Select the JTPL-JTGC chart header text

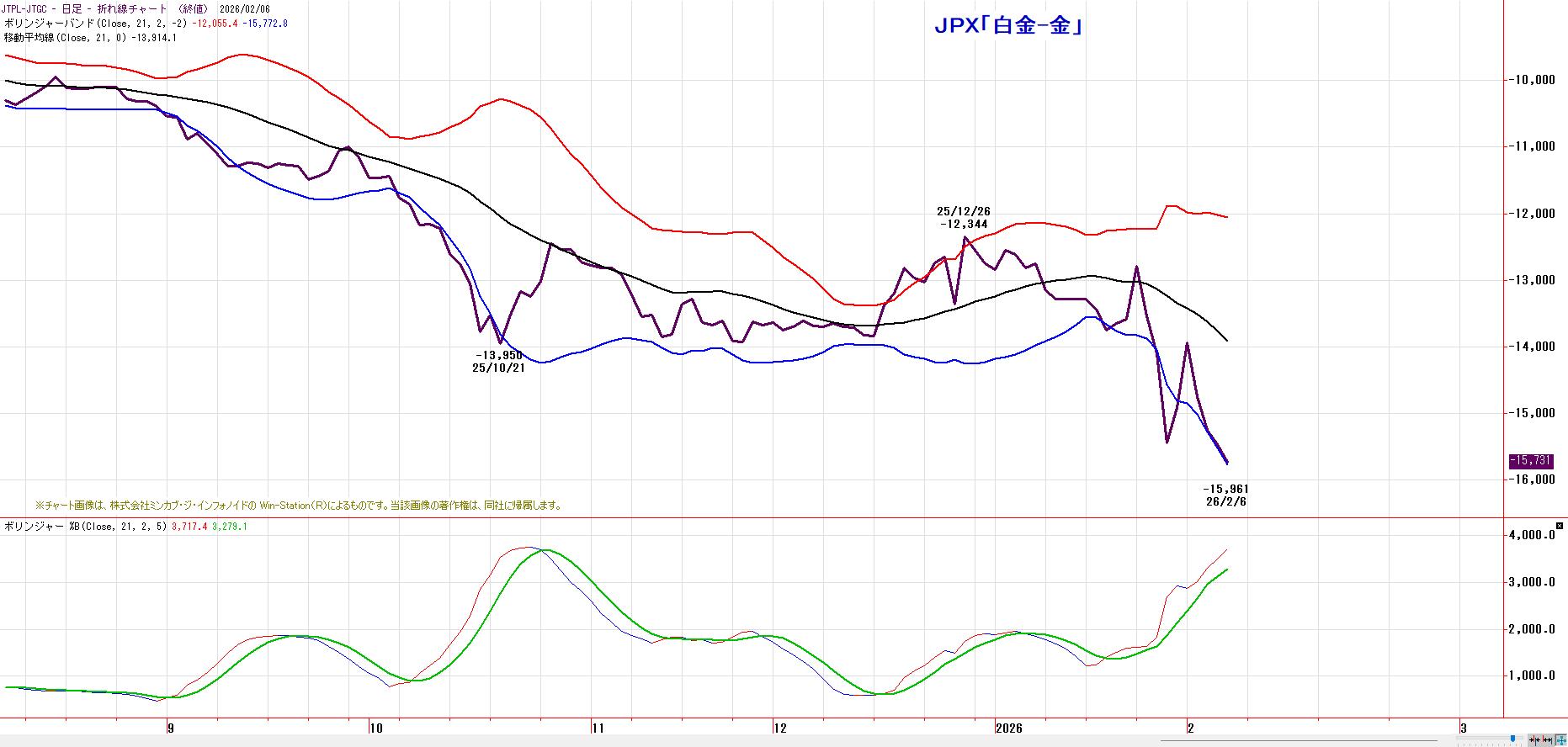(137, 9)
